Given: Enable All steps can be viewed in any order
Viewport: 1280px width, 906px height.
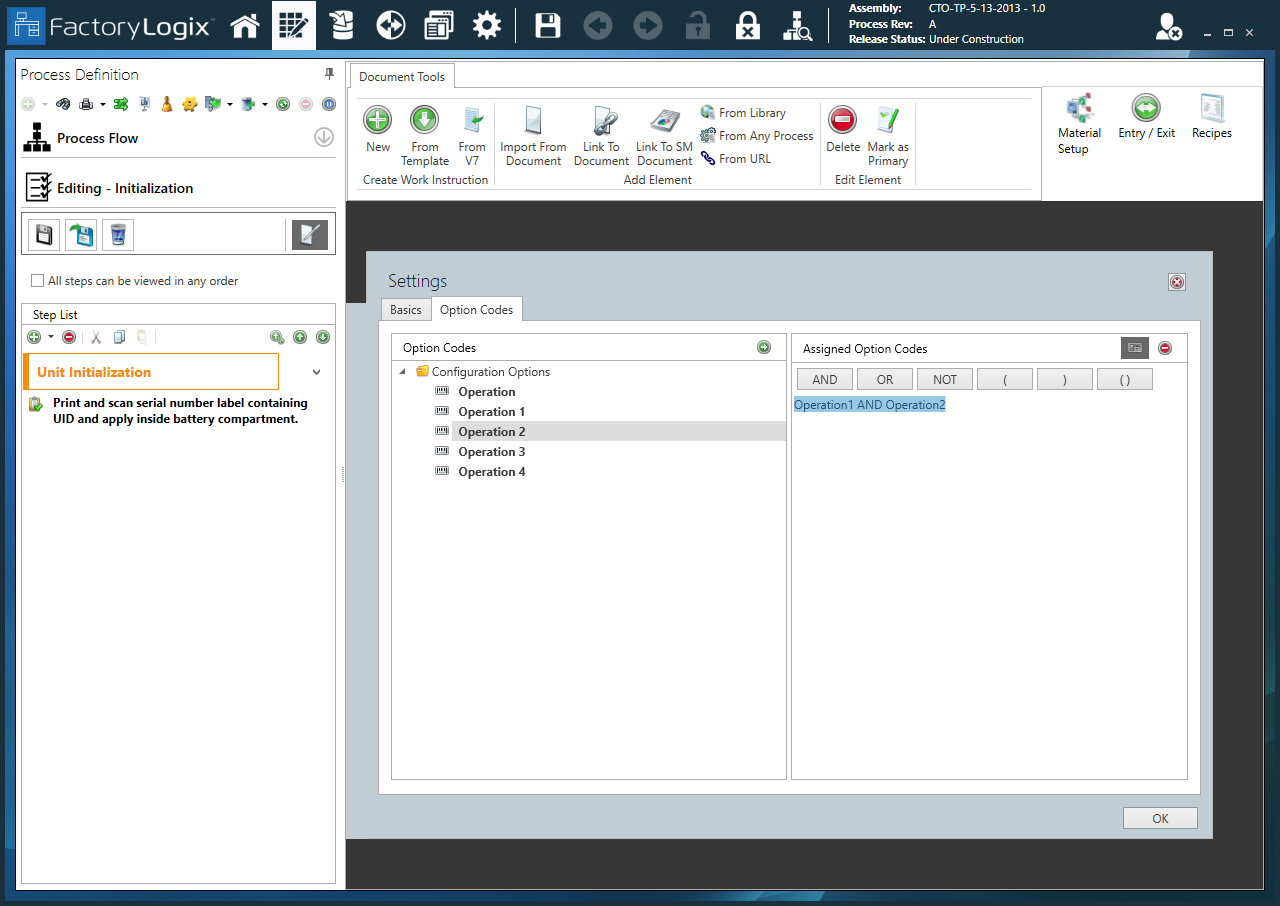Looking at the screenshot, I should (38, 281).
